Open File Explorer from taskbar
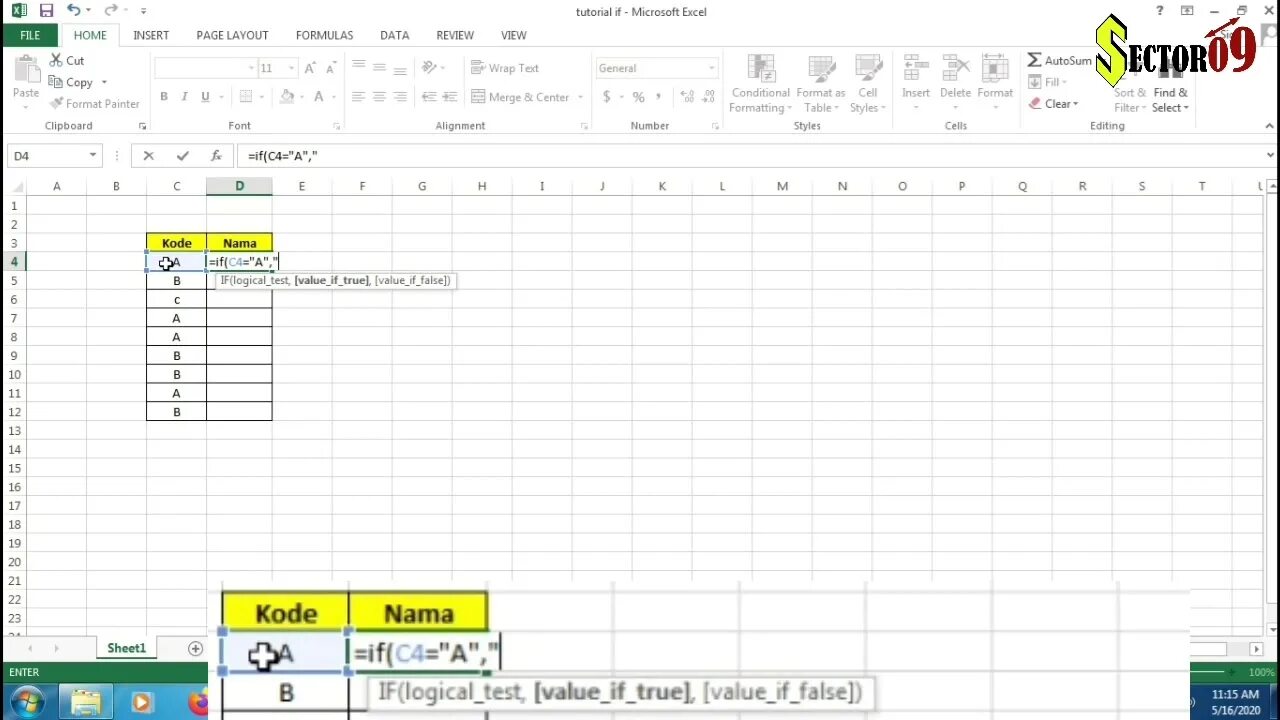The height and width of the screenshot is (720, 1280). point(86,703)
